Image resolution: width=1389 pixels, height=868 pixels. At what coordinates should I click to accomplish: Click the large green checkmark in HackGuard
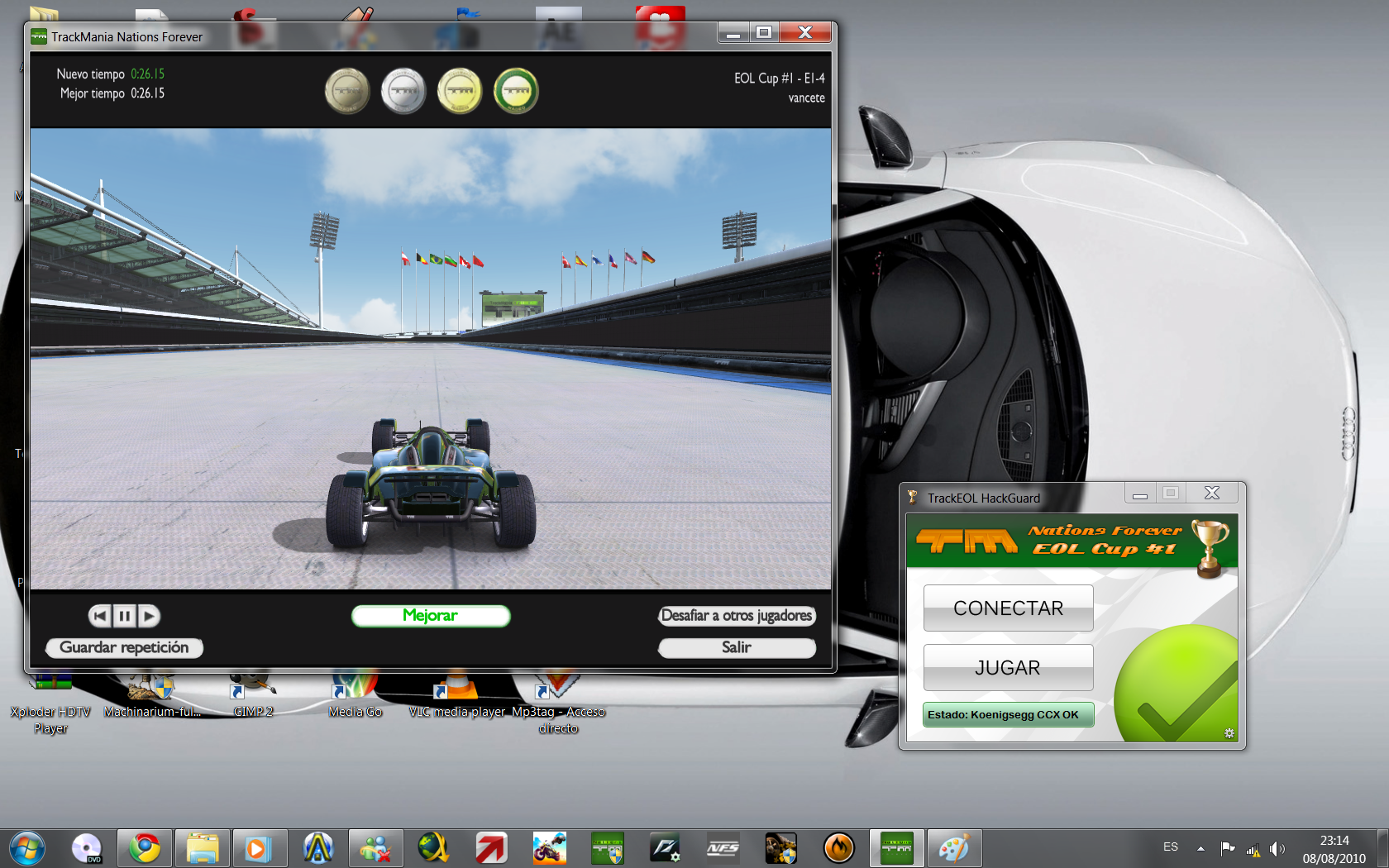point(1177,684)
